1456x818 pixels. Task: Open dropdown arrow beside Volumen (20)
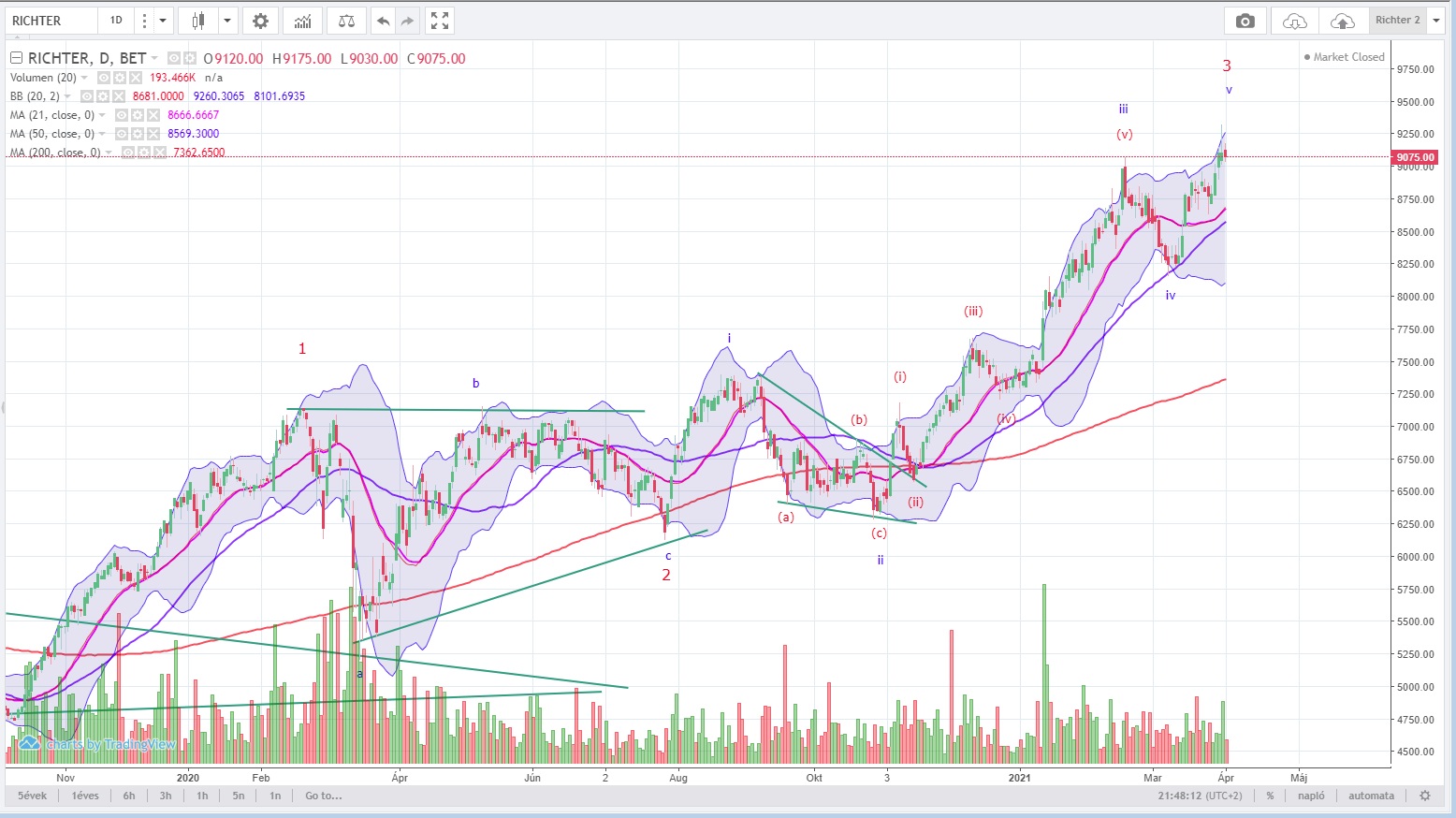click(x=84, y=78)
